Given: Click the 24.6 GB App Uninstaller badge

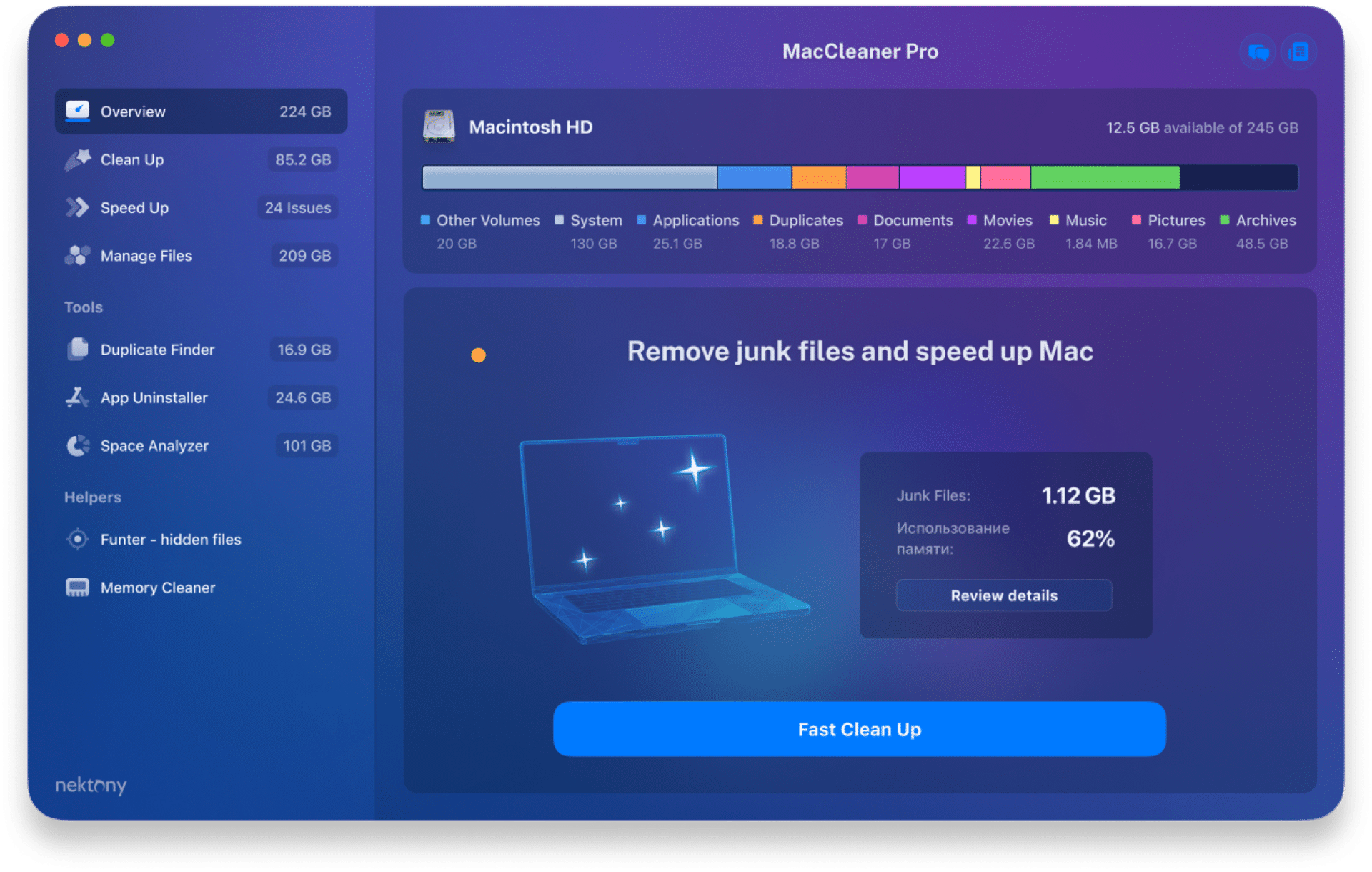Looking at the screenshot, I should click(x=303, y=397).
